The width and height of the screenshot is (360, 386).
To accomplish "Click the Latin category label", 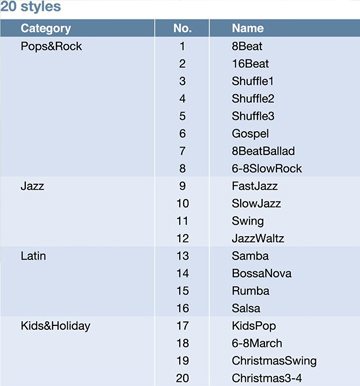I will coord(33,256).
